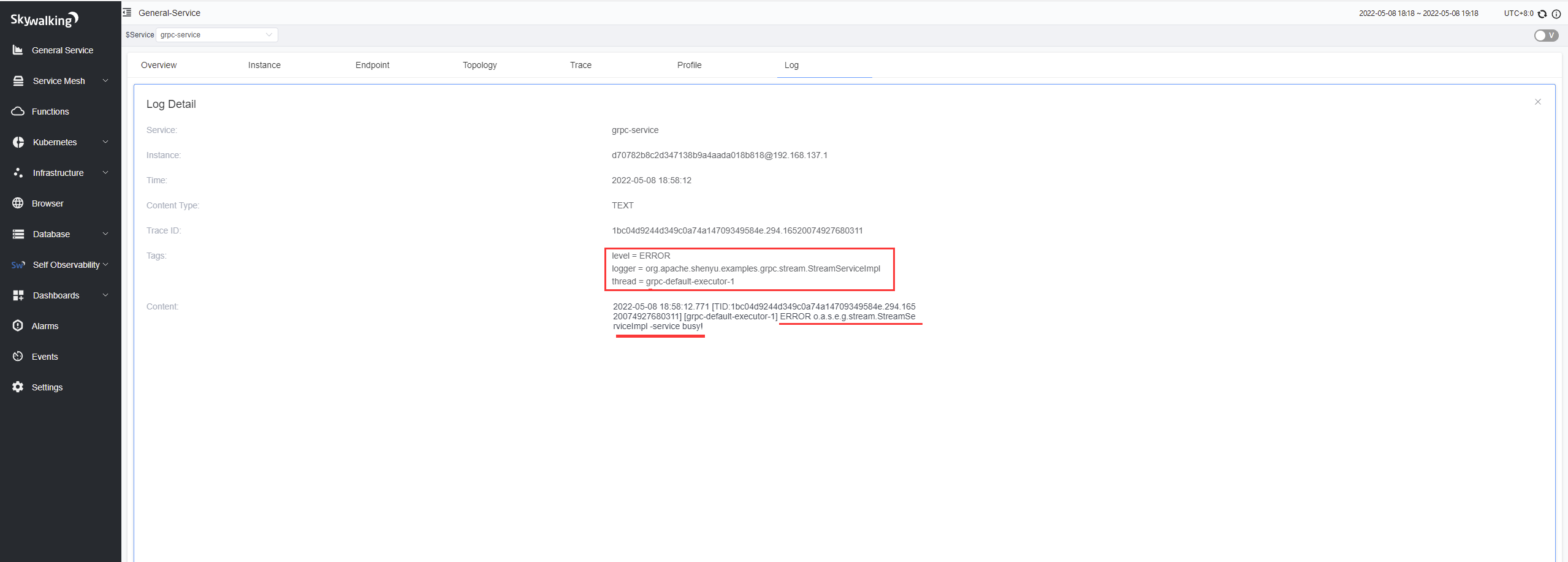
Task: Click the time range date picker
Action: [x=1418, y=13]
